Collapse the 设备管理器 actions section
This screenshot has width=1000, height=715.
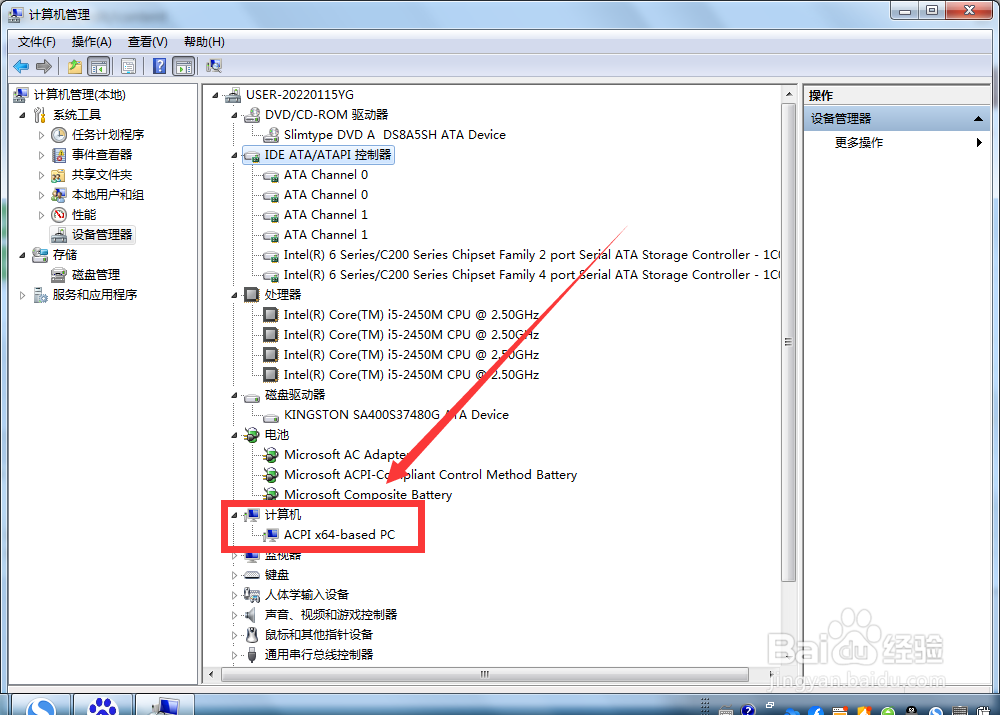(x=978, y=119)
